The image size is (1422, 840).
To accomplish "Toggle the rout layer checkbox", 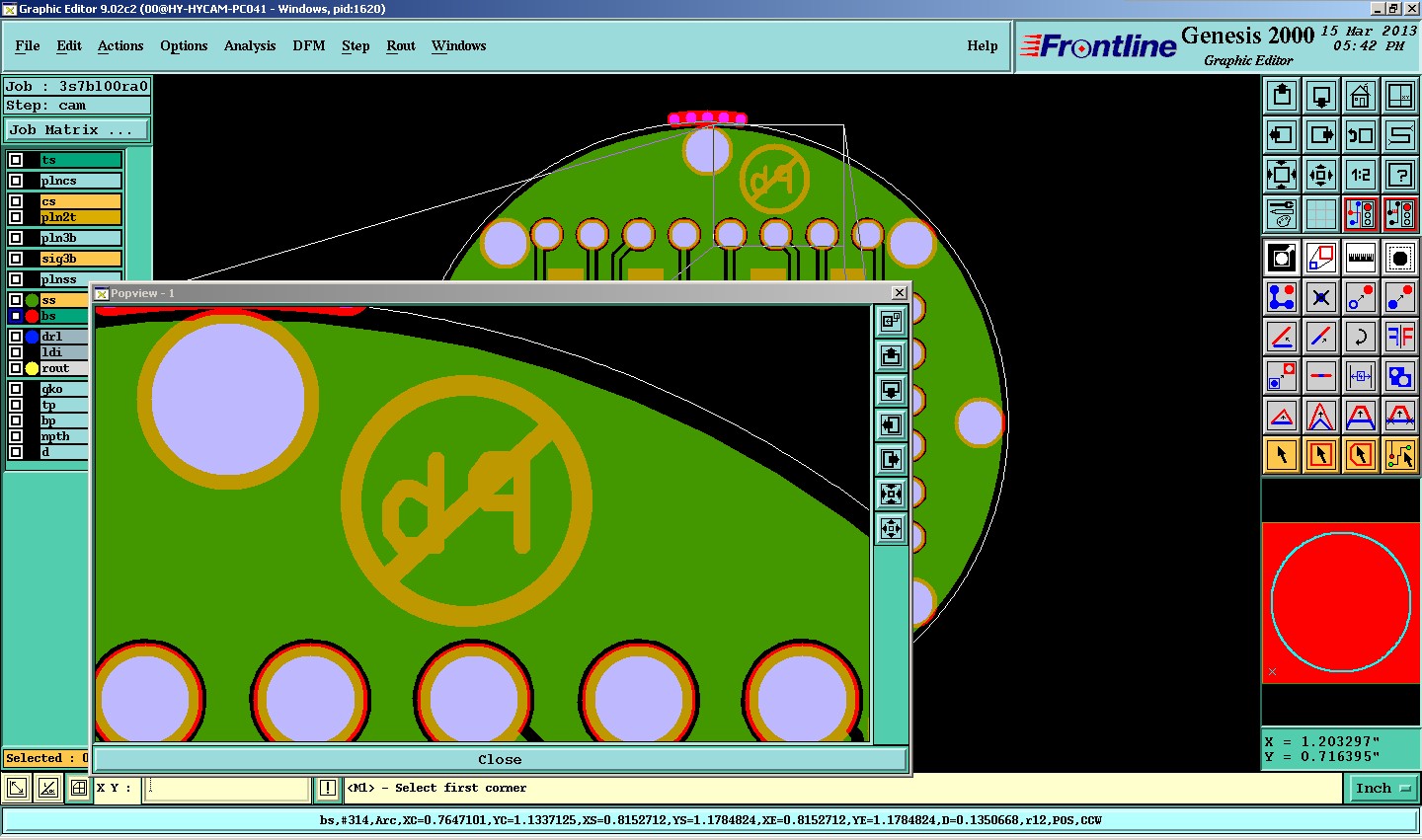I will click(16, 368).
